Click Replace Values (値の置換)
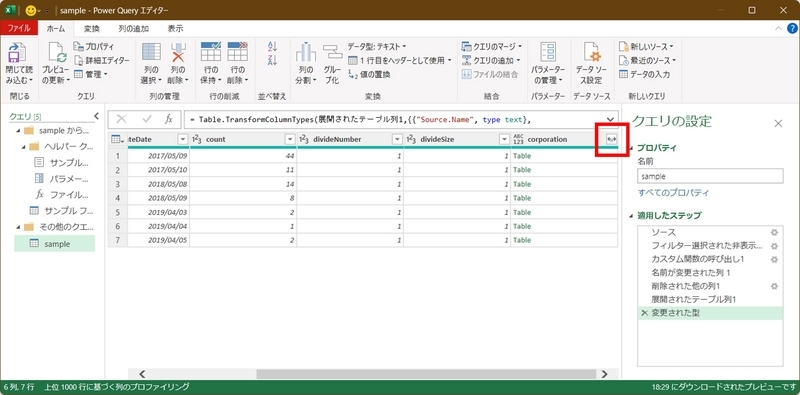 coord(369,74)
